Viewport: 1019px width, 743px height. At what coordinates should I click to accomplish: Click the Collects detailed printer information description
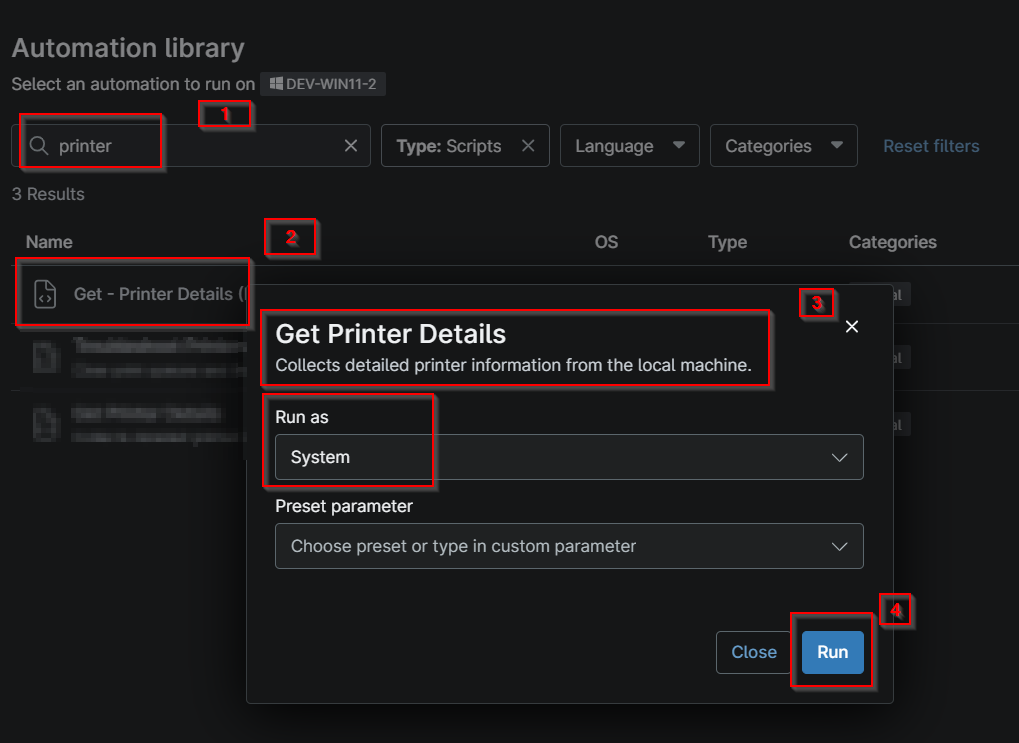[x=513, y=365]
